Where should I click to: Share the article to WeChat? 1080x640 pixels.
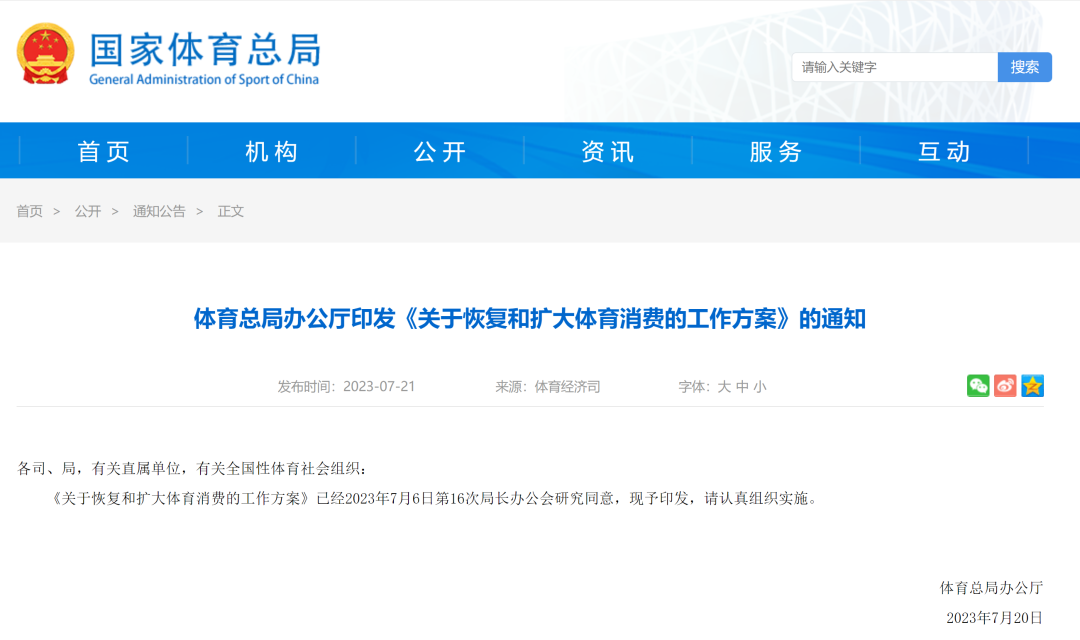tap(981, 385)
